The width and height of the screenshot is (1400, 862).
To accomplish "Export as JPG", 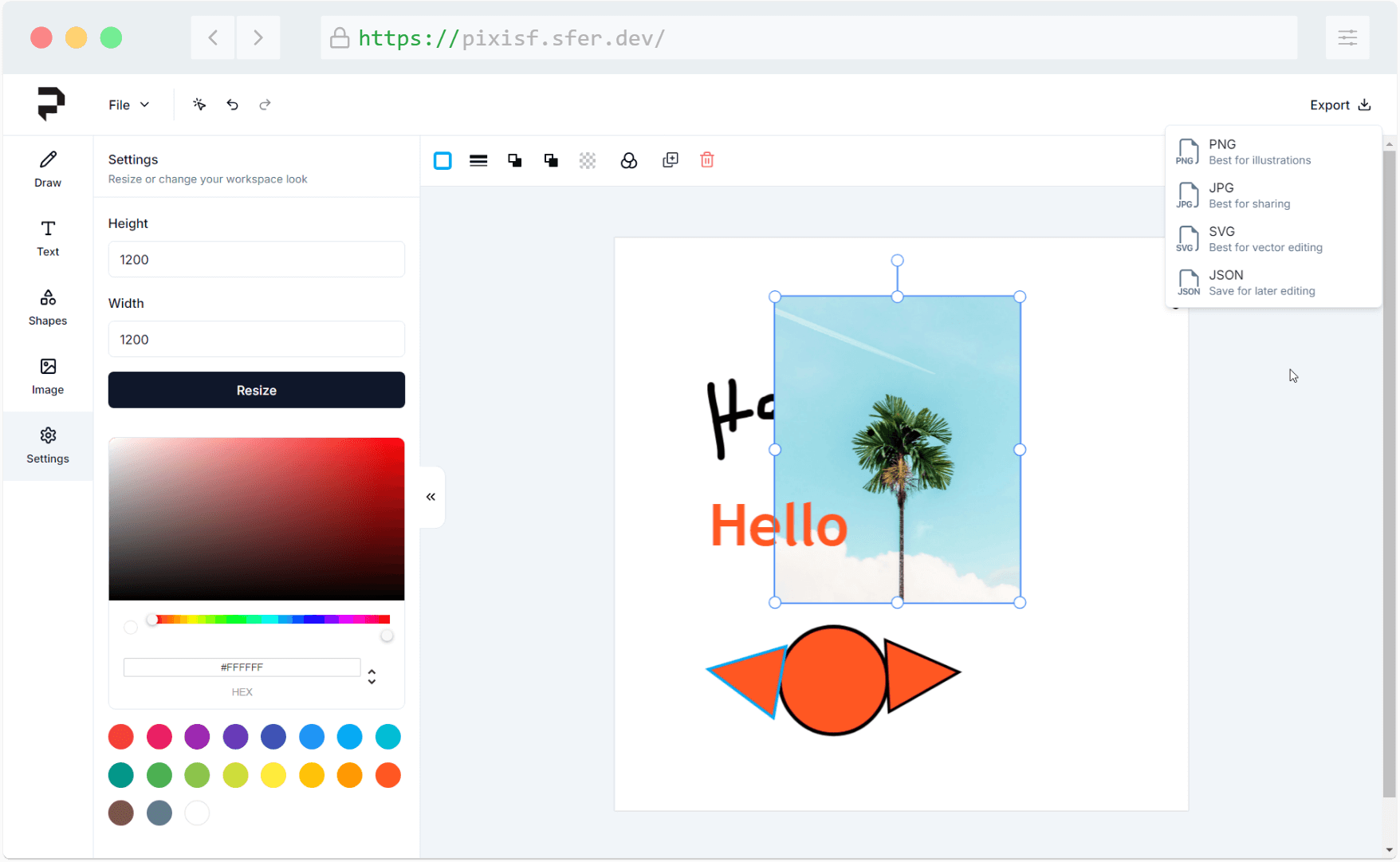I will pyautogui.click(x=1273, y=195).
